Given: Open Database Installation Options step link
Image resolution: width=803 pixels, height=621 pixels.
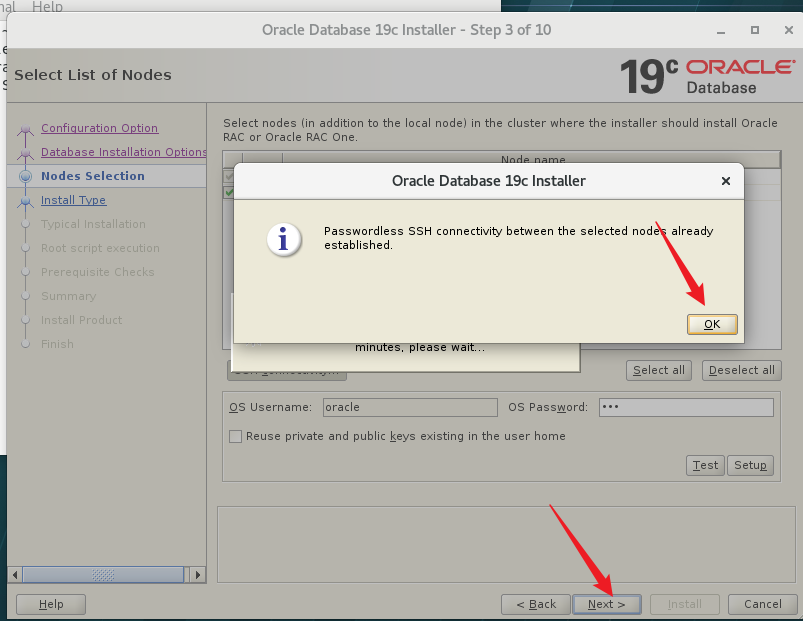Looking at the screenshot, I should pyautogui.click(x=123, y=152).
